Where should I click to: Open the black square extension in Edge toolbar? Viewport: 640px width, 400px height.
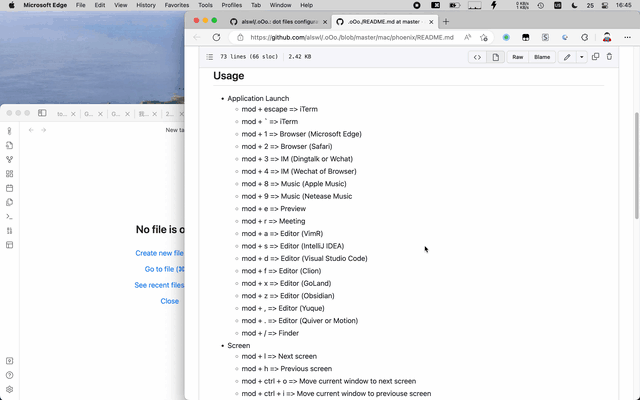(x=526, y=38)
